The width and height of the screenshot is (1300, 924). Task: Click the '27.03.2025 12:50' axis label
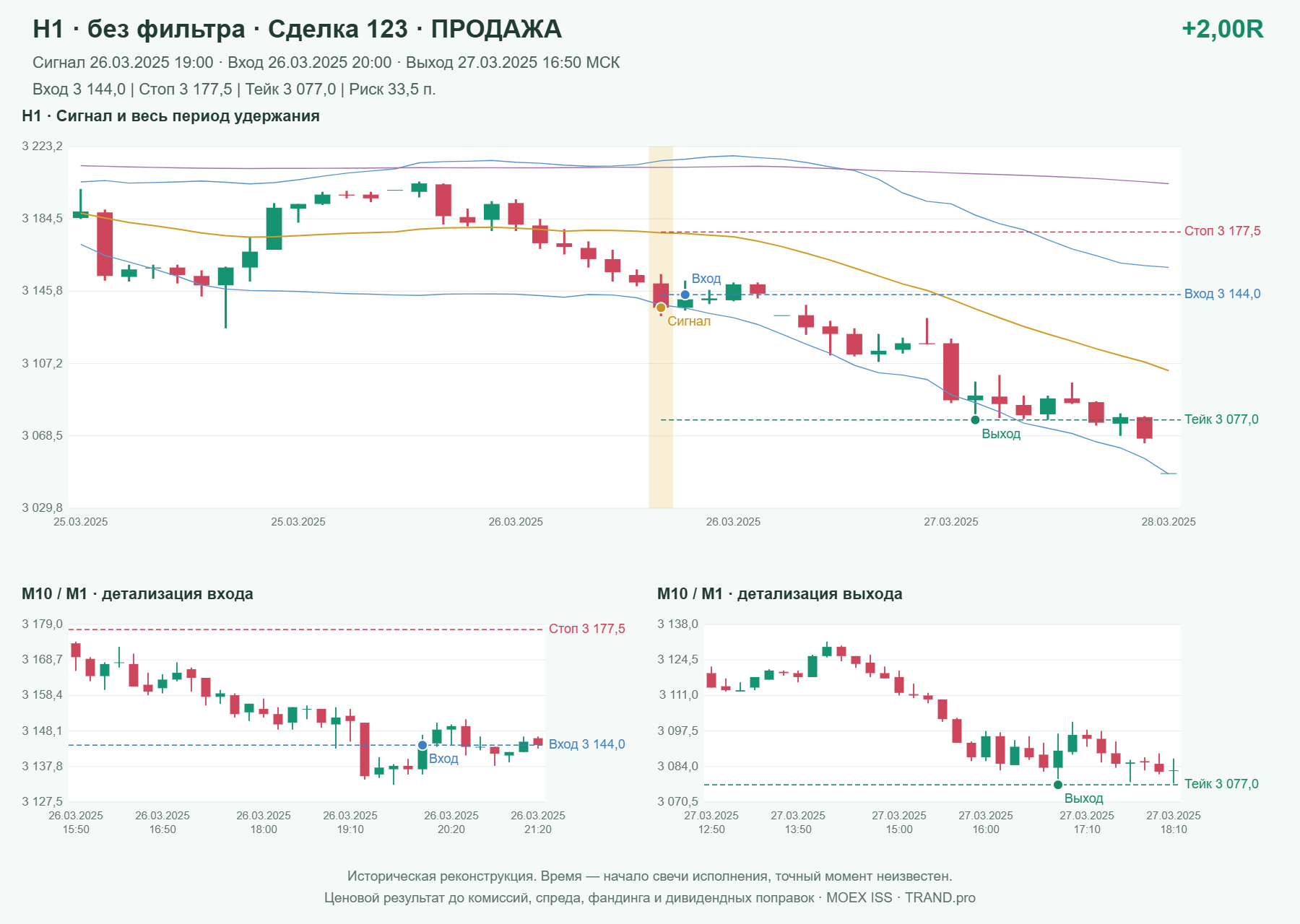click(711, 822)
